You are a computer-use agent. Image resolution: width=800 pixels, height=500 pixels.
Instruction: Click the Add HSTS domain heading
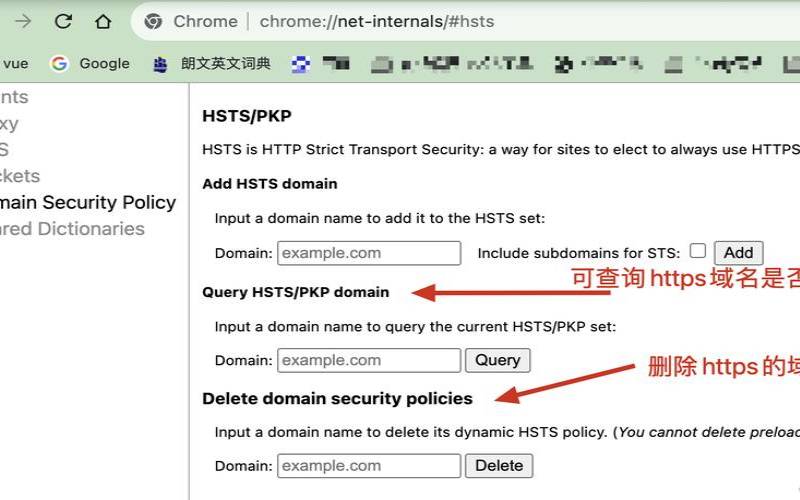270,184
